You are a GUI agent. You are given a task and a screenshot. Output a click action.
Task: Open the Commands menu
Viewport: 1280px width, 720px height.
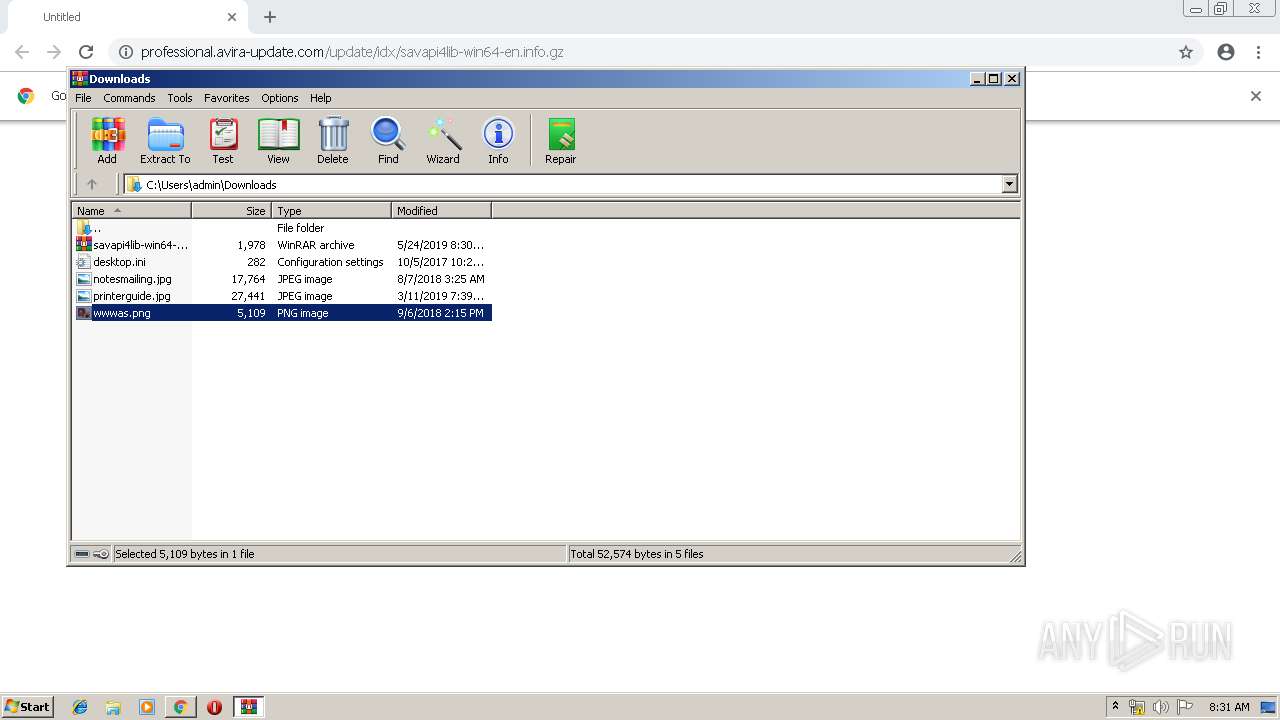tap(129, 98)
